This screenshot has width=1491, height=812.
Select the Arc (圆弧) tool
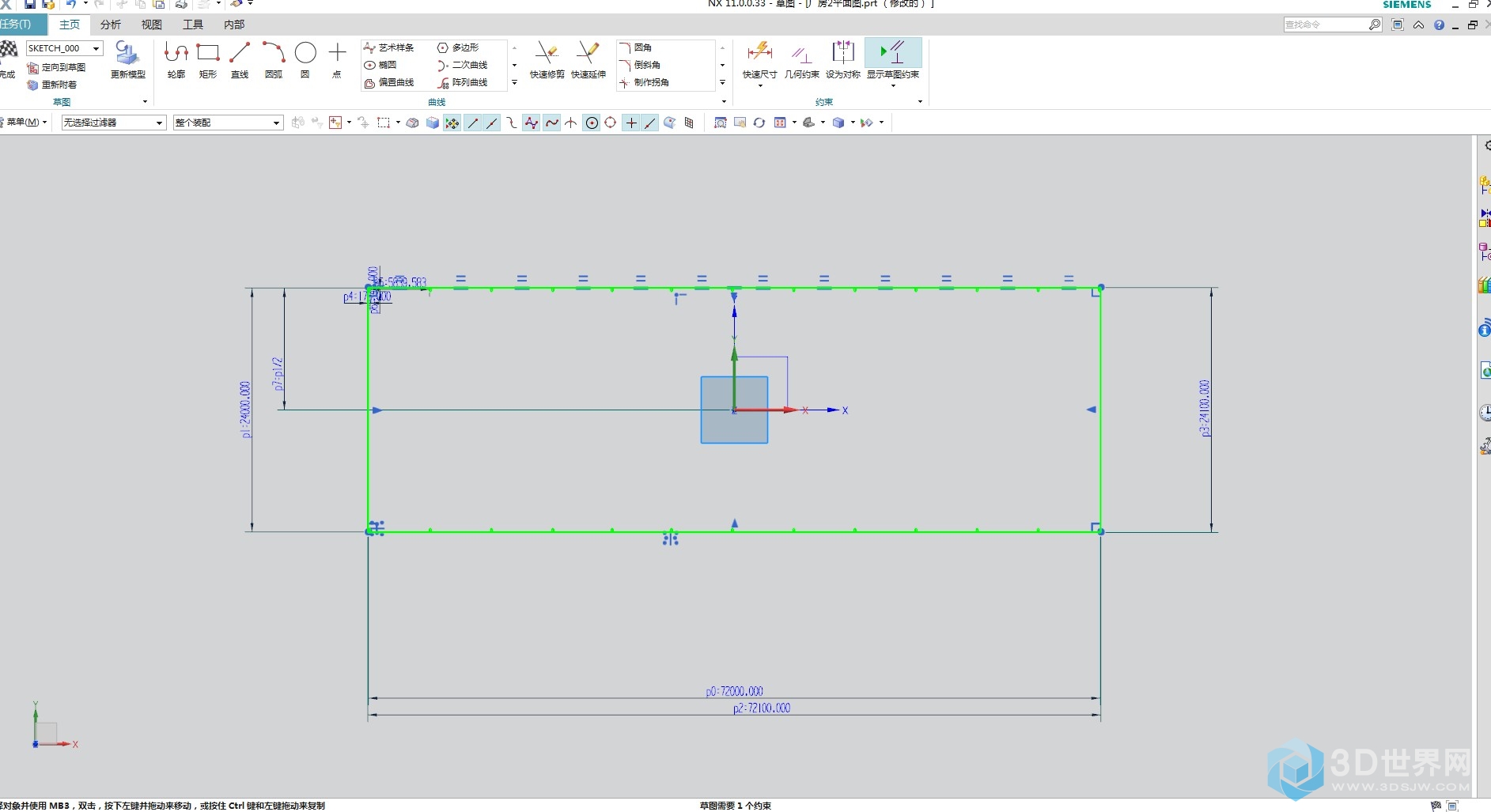(274, 59)
